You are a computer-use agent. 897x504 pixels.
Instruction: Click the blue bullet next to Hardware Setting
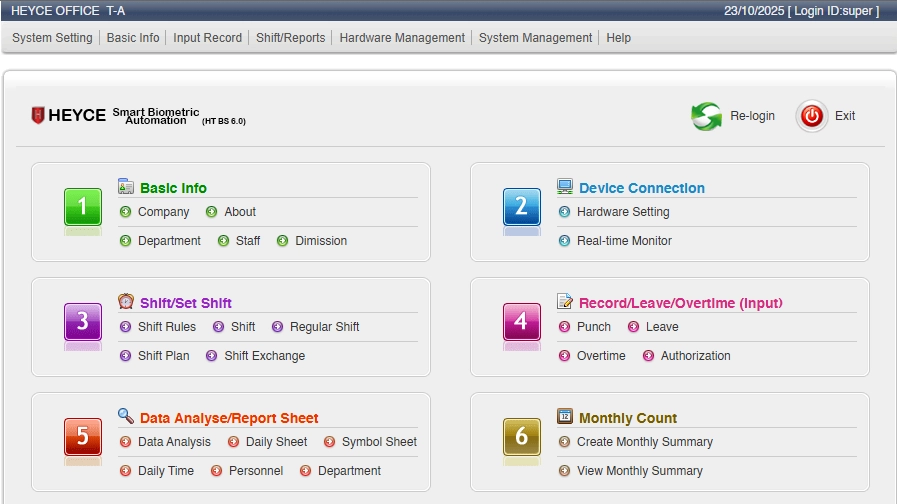click(564, 212)
